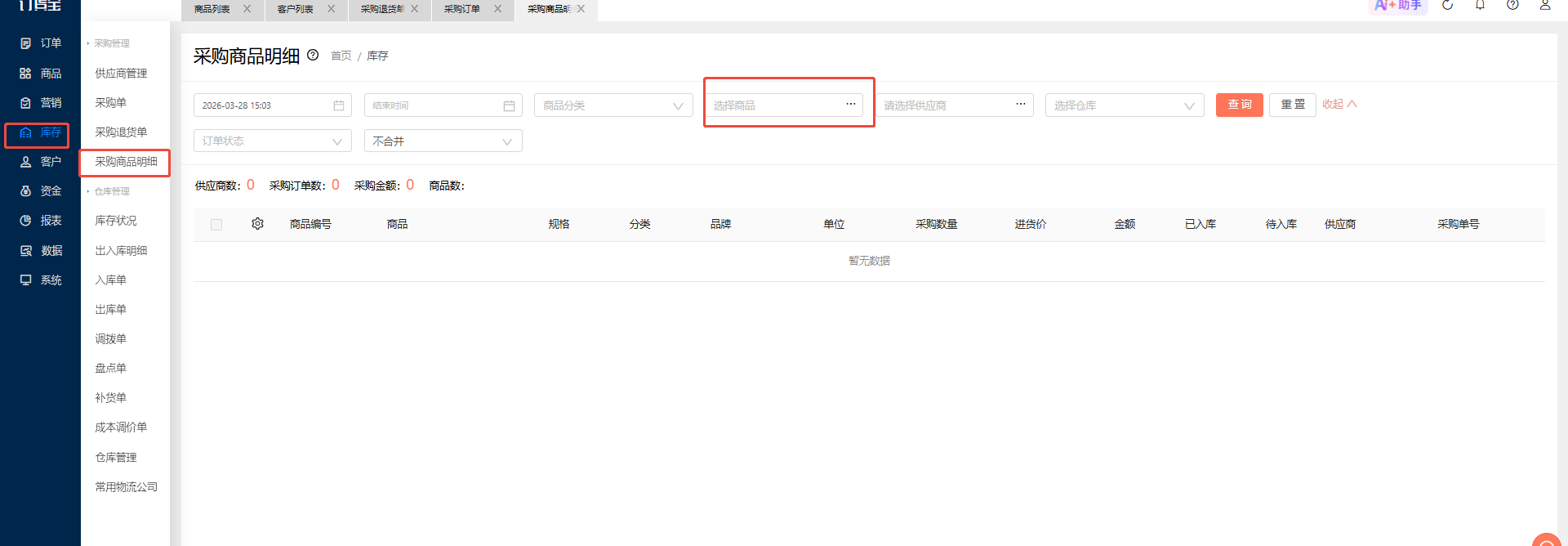The width and height of the screenshot is (1568, 546).
Task: Close the 采购订单 tab
Action: tap(498, 9)
